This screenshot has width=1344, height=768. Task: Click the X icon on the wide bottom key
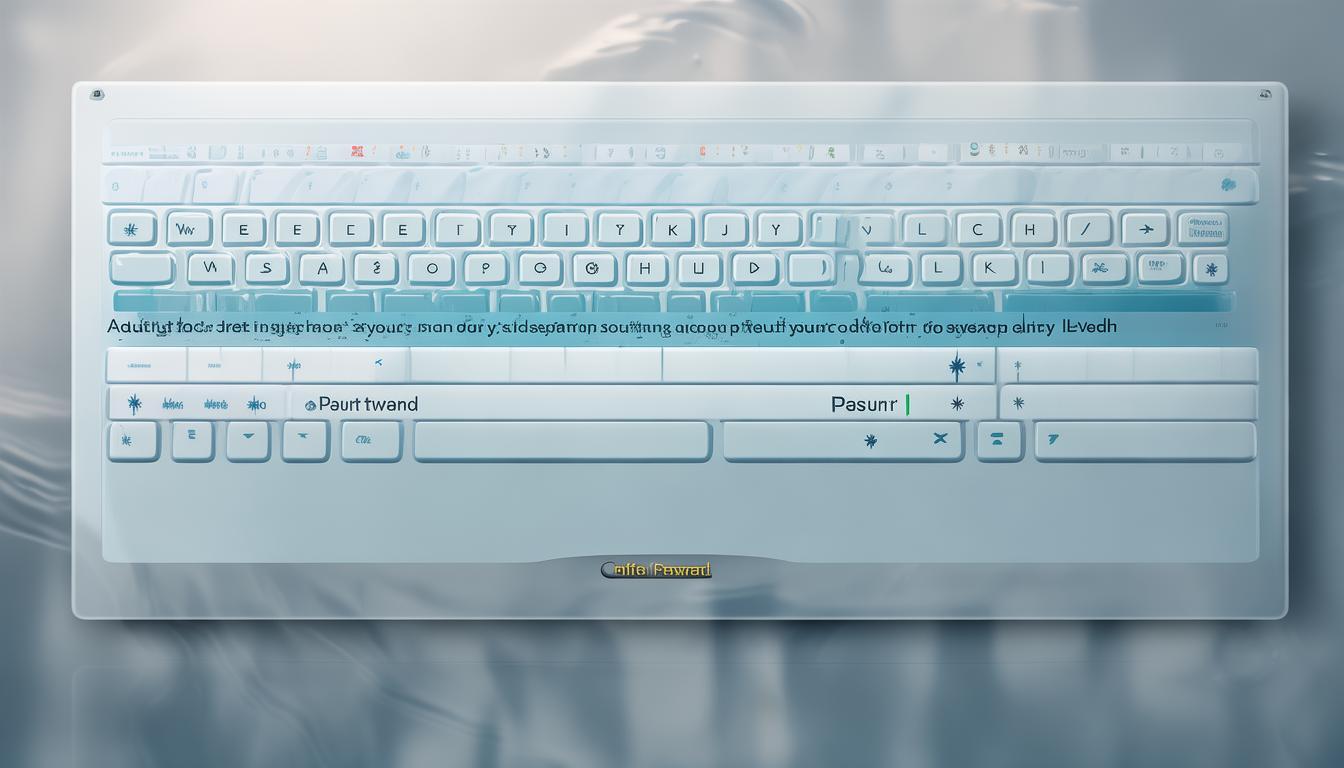pos(940,439)
